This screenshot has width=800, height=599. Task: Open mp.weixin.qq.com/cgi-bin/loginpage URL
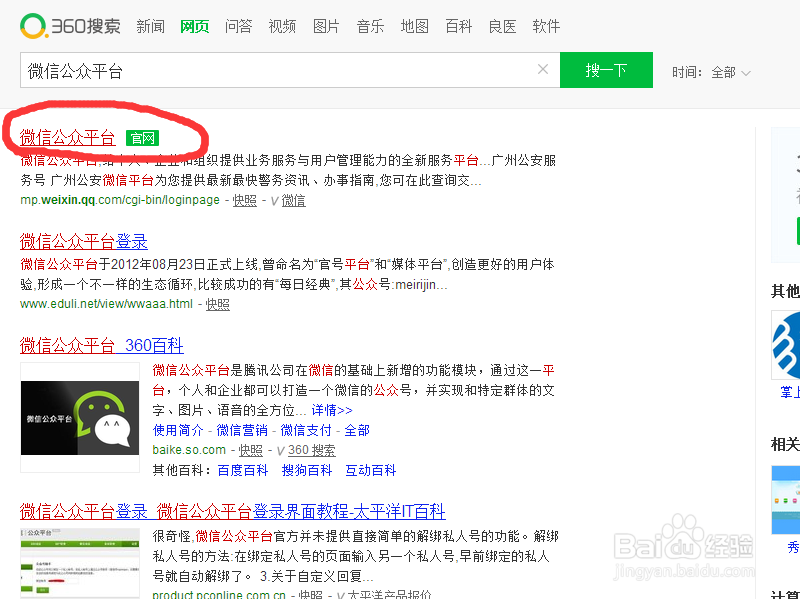120,200
